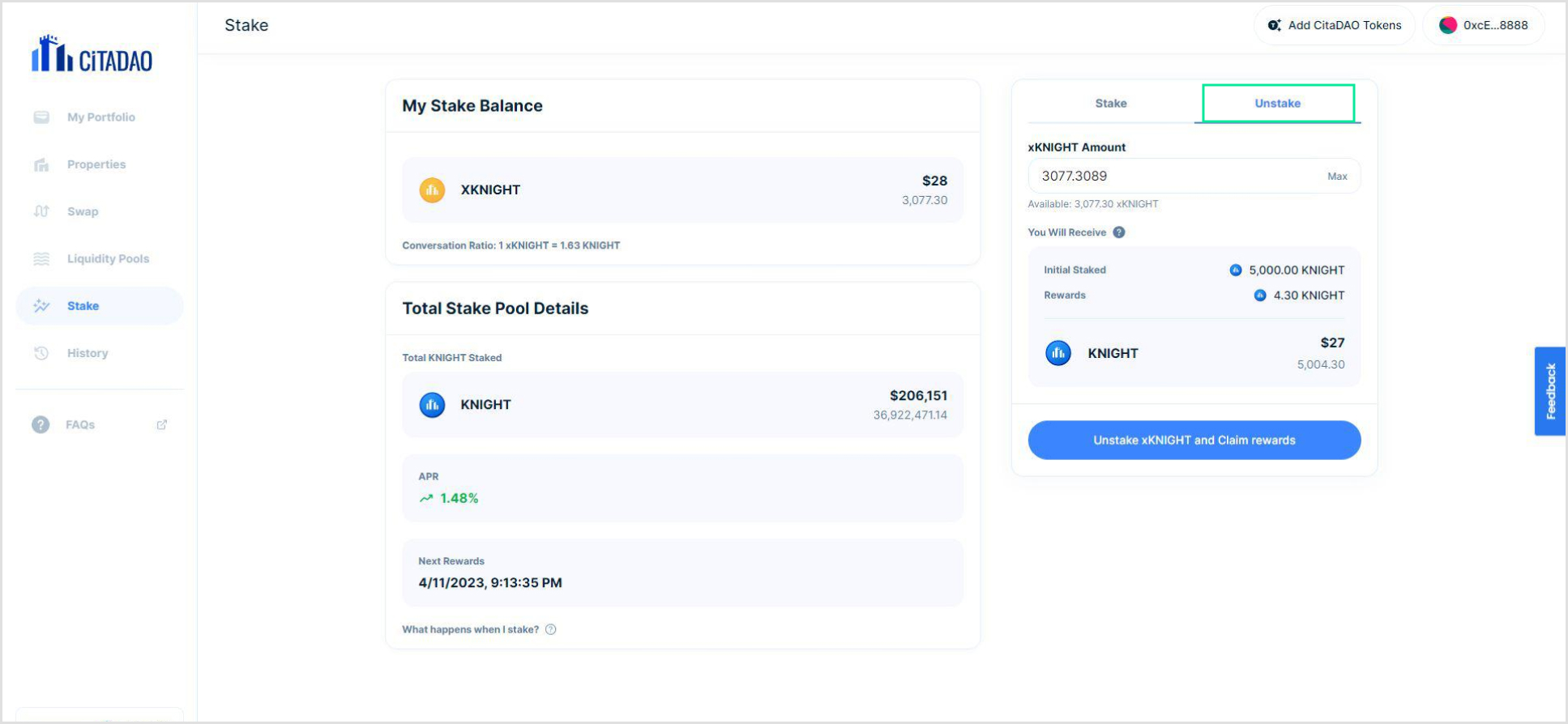Open the Swap page
The width and height of the screenshot is (1568, 724).
tap(100, 211)
